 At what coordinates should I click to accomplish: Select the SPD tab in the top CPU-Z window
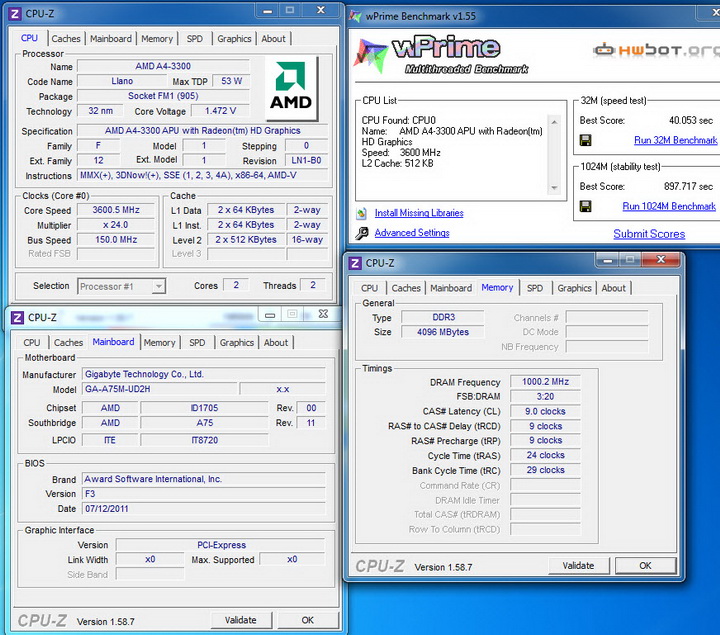tap(195, 39)
